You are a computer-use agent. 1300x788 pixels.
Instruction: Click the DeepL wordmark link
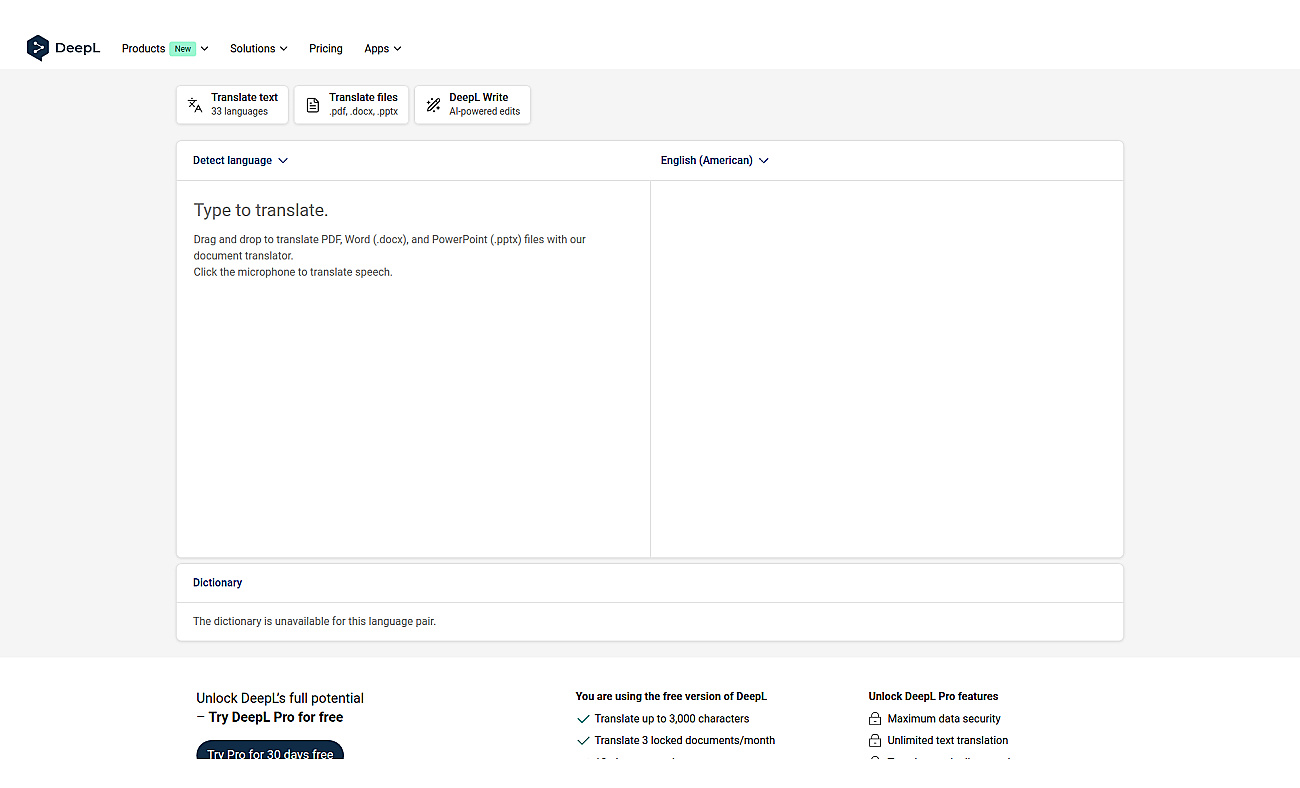[77, 48]
